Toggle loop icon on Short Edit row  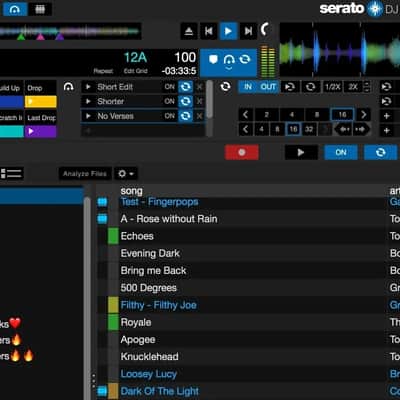point(185,87)
